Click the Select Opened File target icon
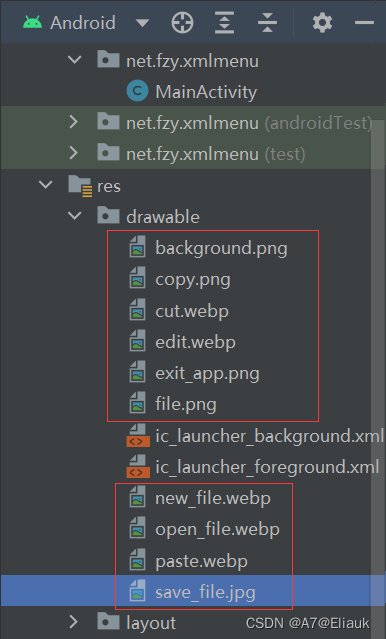Viewport: 386px width, 639px height. click(x=182, y=22)
